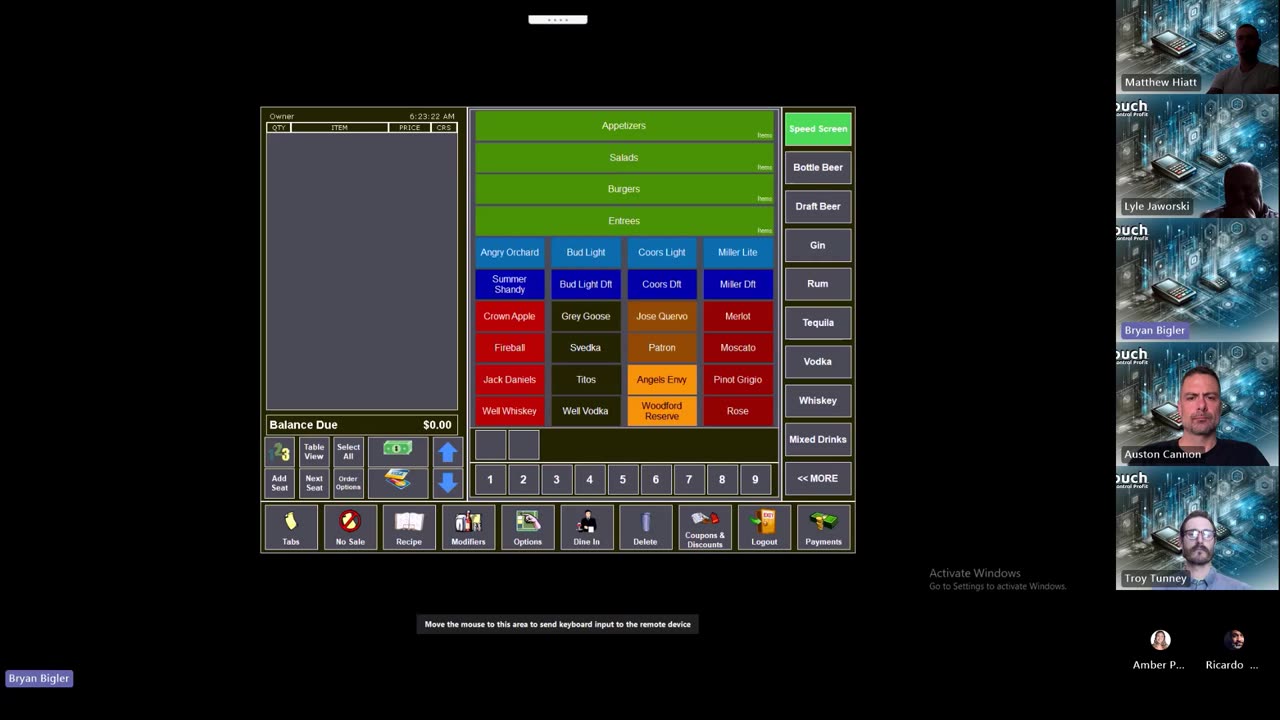Image resolution: width=1280 pixels, height=720 pixels.
Task: Click Add Seat button
Action: tap(280, 483)
